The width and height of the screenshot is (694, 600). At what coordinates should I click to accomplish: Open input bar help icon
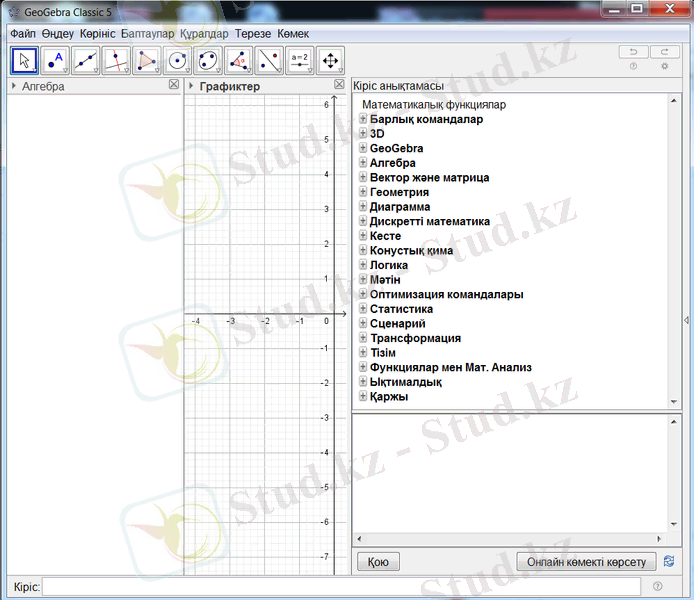(x=658, y=586)
